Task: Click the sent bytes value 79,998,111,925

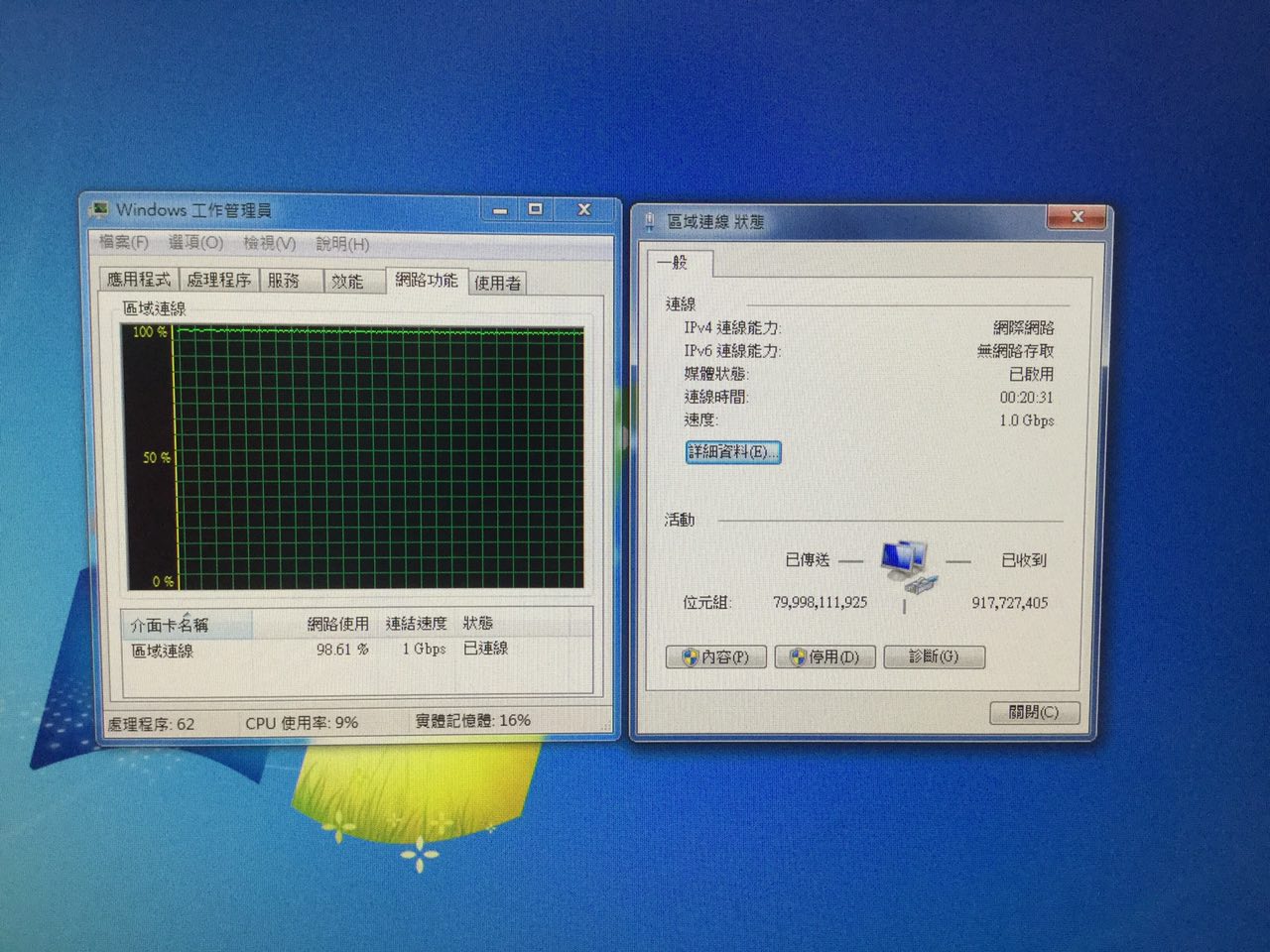Action: click(x=821, y=602)
